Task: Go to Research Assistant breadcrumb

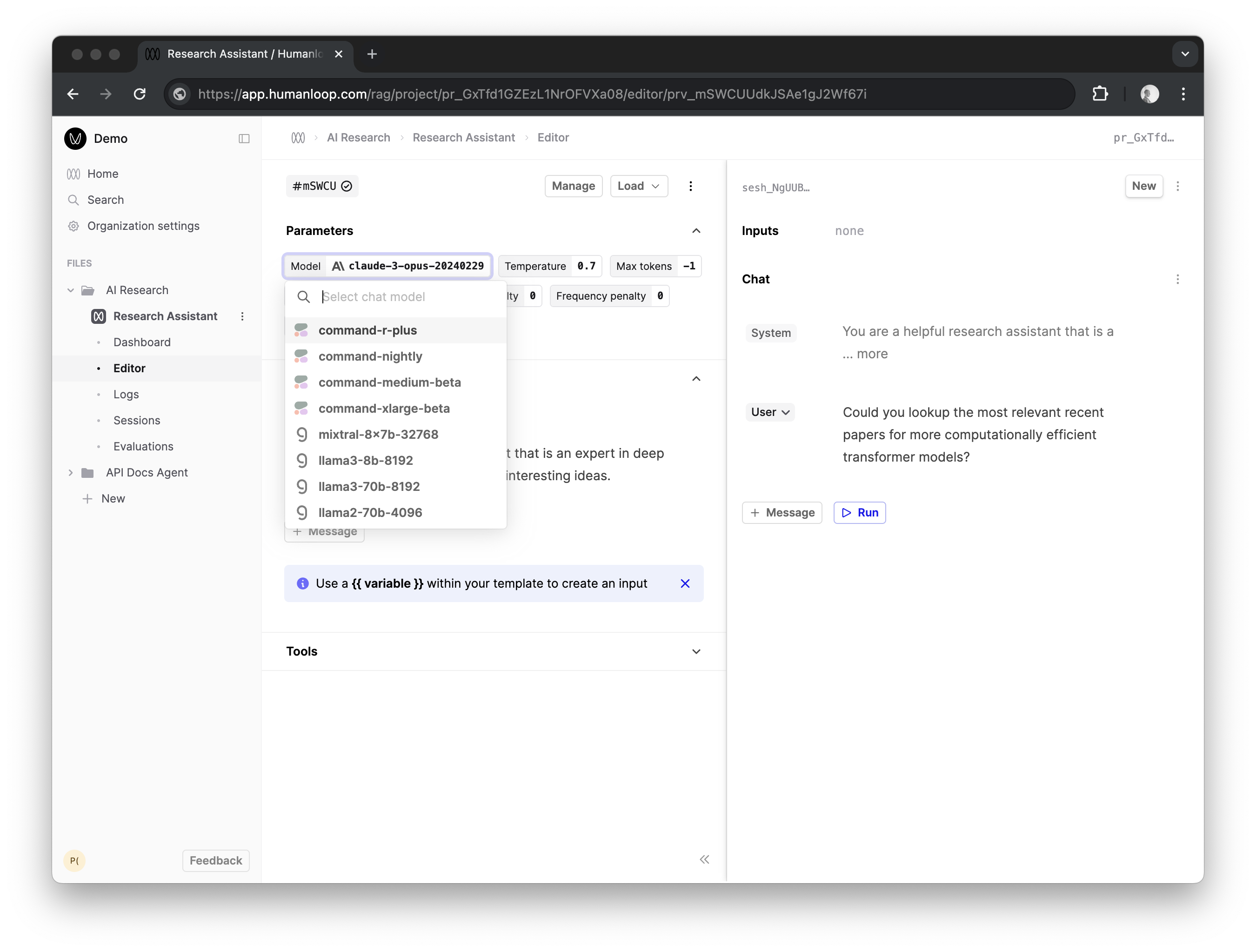Action: (463, 137)
